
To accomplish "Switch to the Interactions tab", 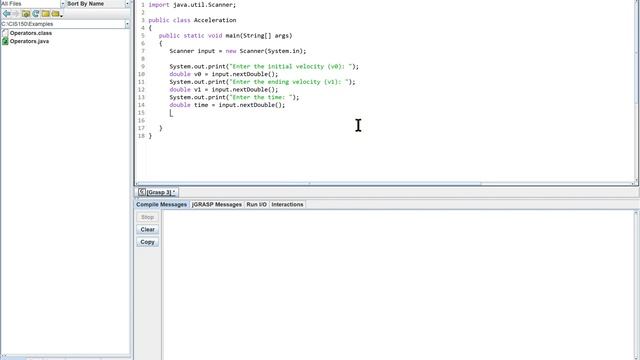I will point(287,204).
